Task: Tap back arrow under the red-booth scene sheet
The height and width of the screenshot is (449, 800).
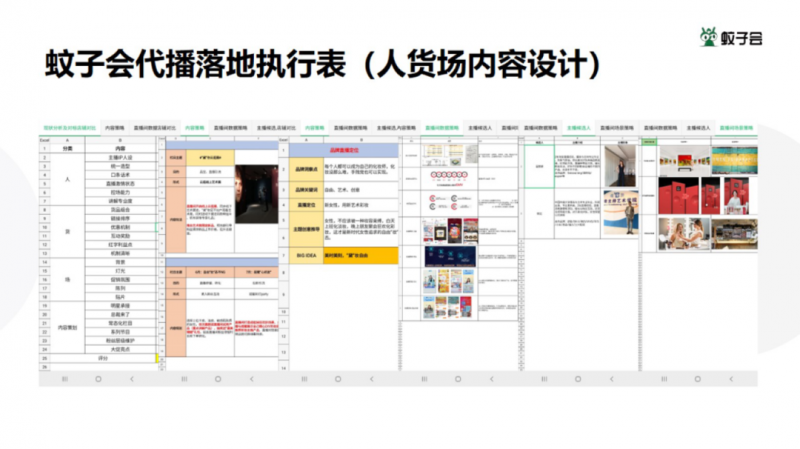Action: [731, 379]
